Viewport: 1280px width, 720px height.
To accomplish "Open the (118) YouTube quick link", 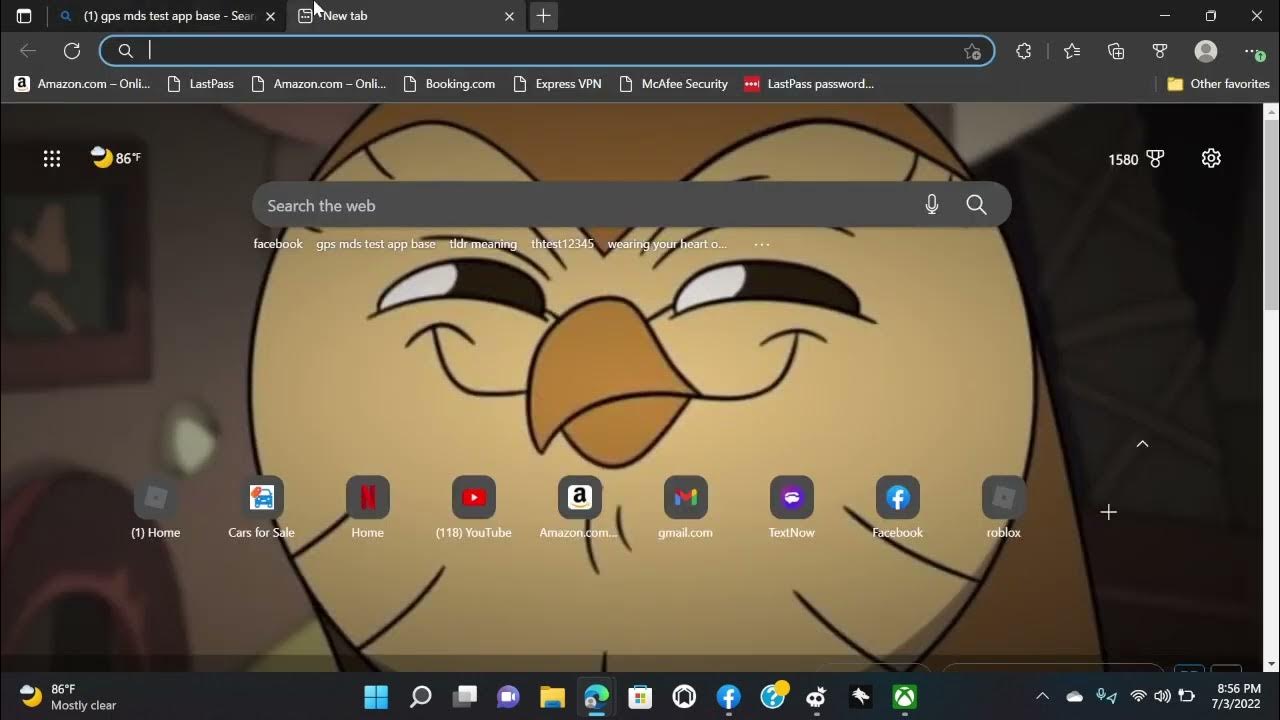I will 474,508.
